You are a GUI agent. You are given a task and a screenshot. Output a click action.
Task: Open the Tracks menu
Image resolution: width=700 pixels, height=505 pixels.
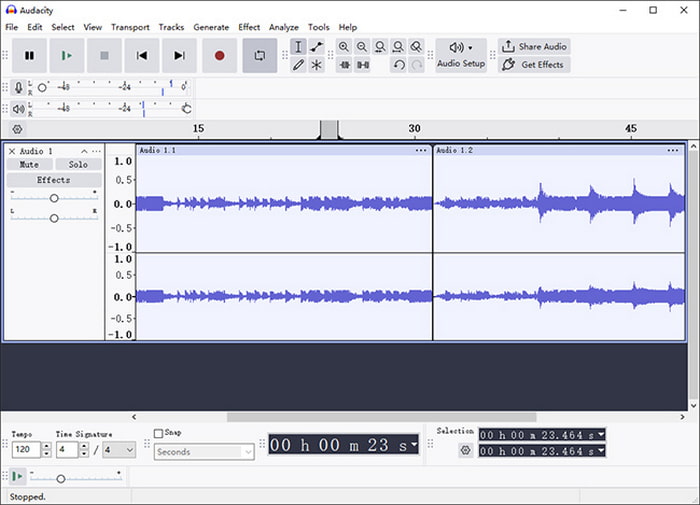(171, 27)
